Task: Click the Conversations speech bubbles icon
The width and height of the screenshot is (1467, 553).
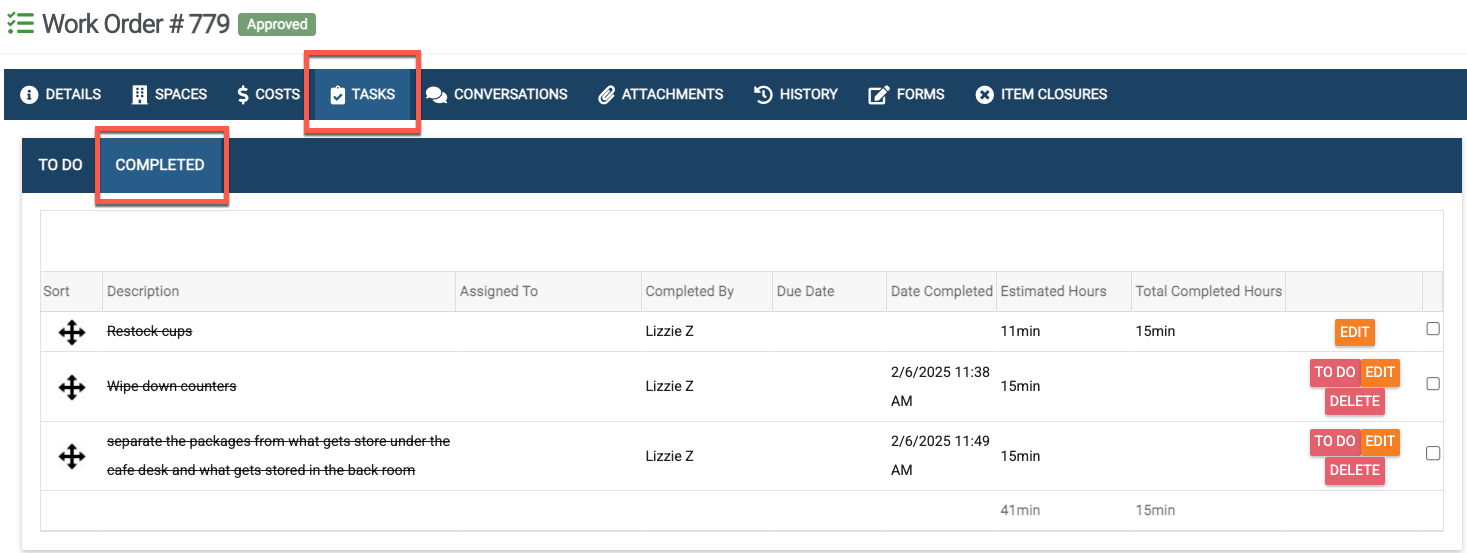Action: [x=436, y=95]
